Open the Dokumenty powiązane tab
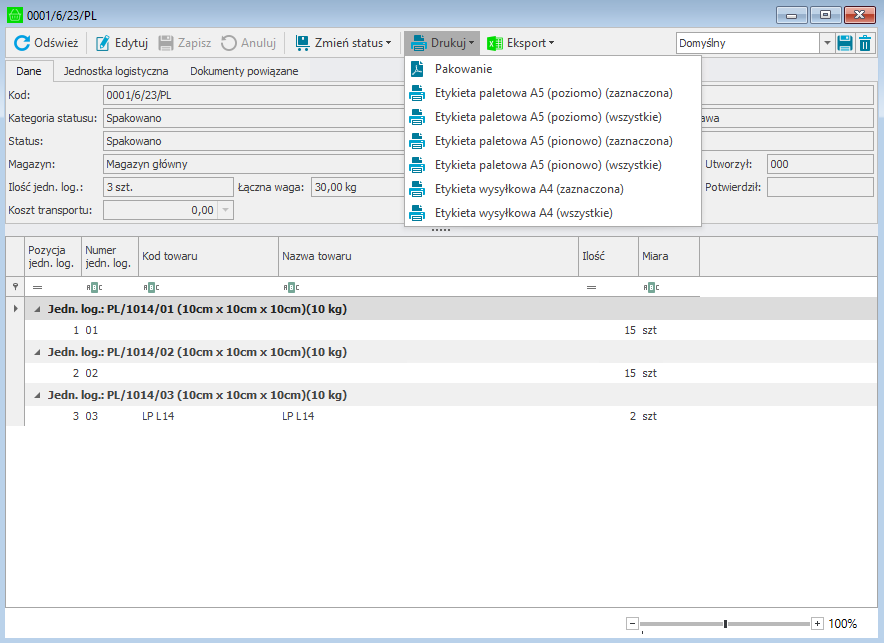The height and width of the screenshot is (643, 884). (x=244, y=71)
